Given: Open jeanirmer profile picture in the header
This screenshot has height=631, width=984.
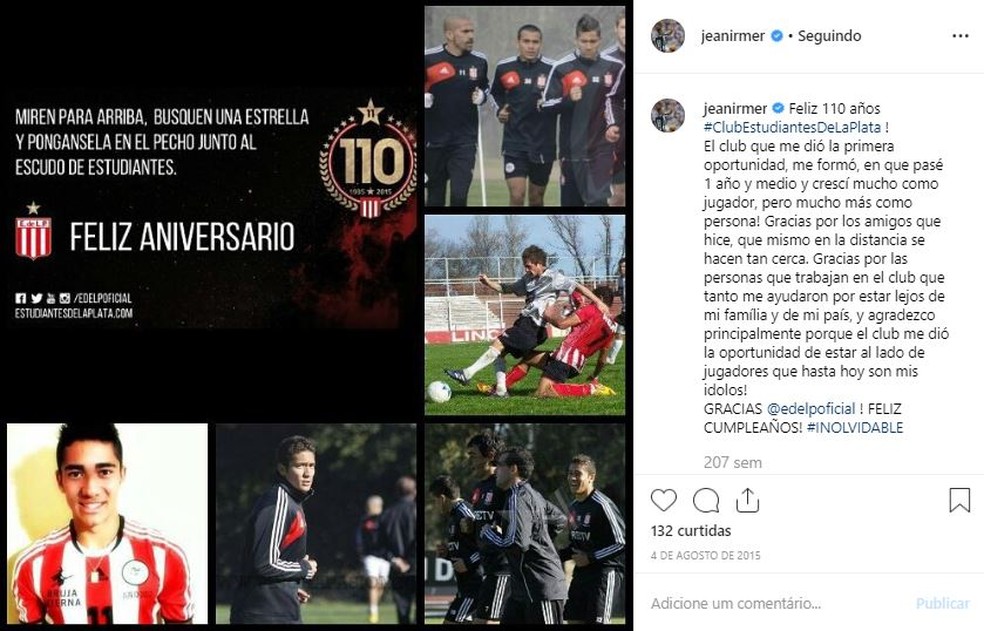Looking at the screenshot, I should click(668, 36).
